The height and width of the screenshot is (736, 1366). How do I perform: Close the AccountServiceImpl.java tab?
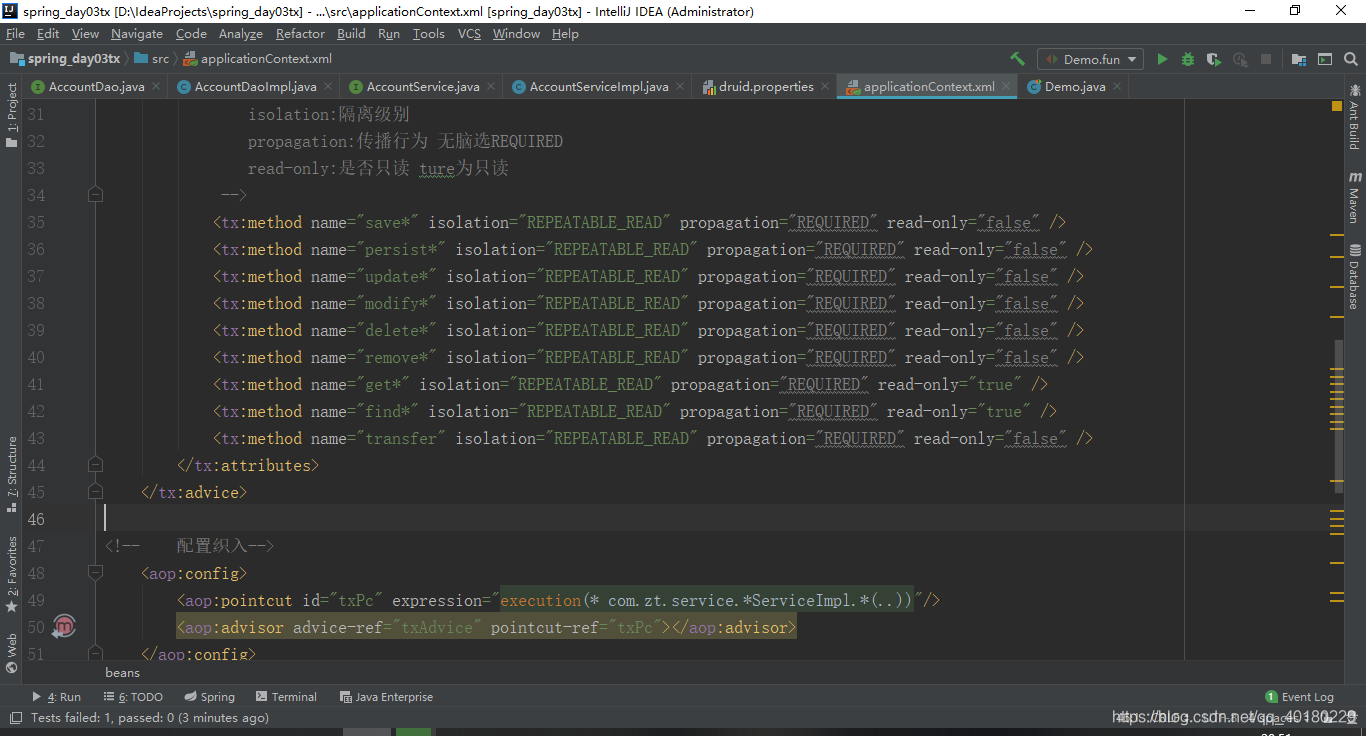(681, 87)
